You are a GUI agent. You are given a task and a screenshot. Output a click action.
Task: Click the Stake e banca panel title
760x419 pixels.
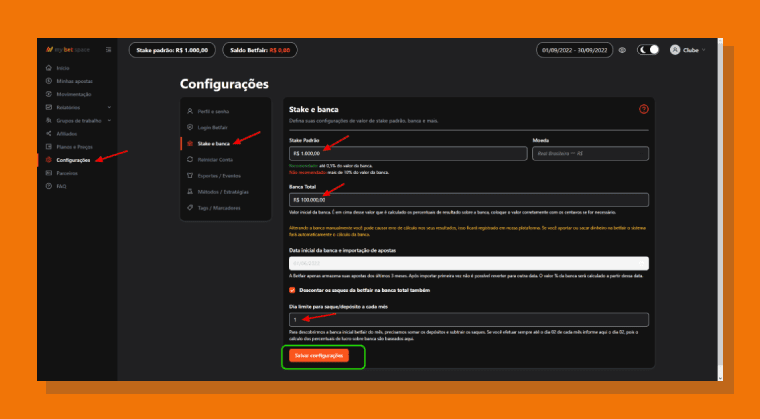tap(314, 110)
